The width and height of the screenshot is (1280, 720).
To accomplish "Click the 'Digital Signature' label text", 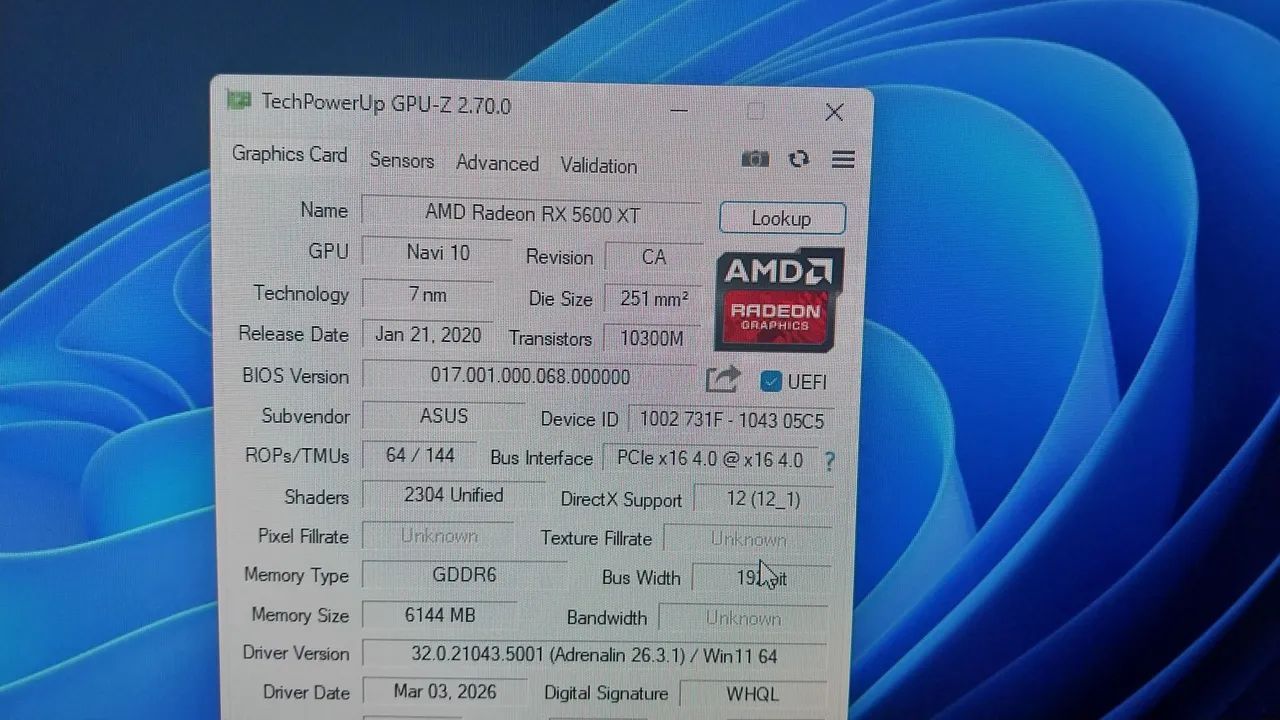I will point(606,693).
